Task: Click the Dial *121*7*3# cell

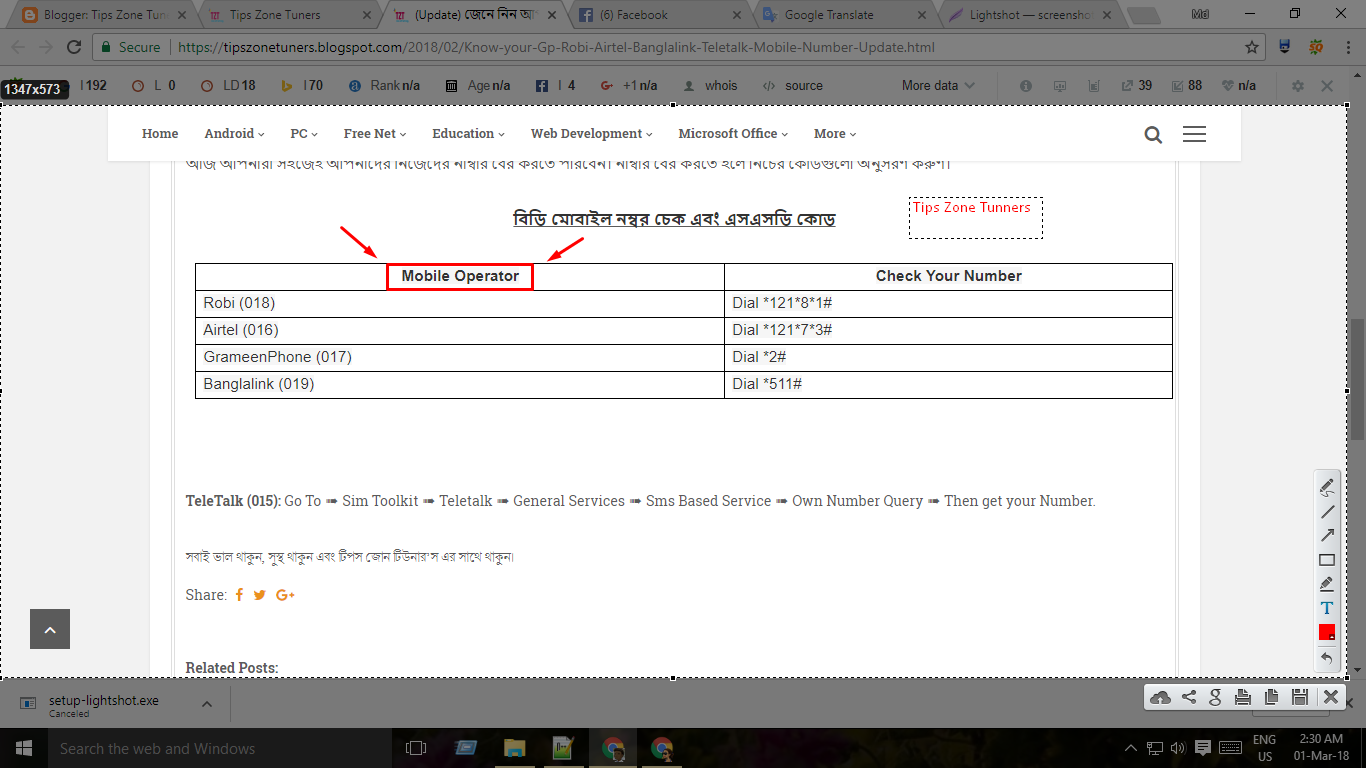Action: pos(948,330)
